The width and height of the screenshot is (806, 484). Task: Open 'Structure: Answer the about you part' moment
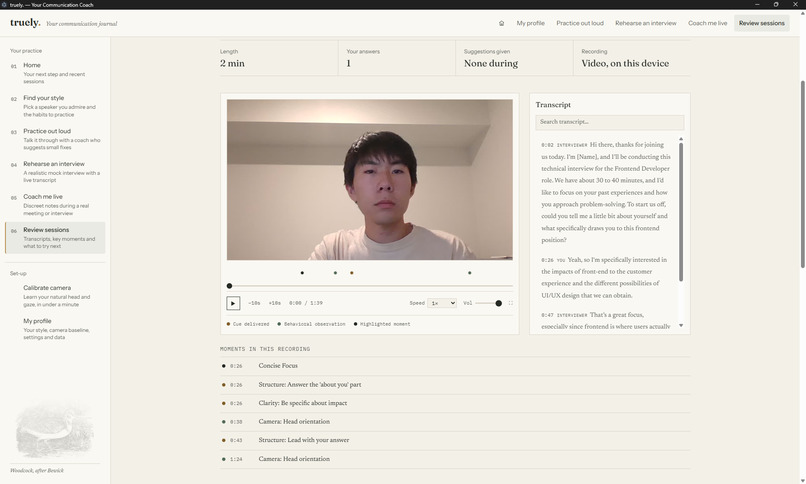point(455,384)
